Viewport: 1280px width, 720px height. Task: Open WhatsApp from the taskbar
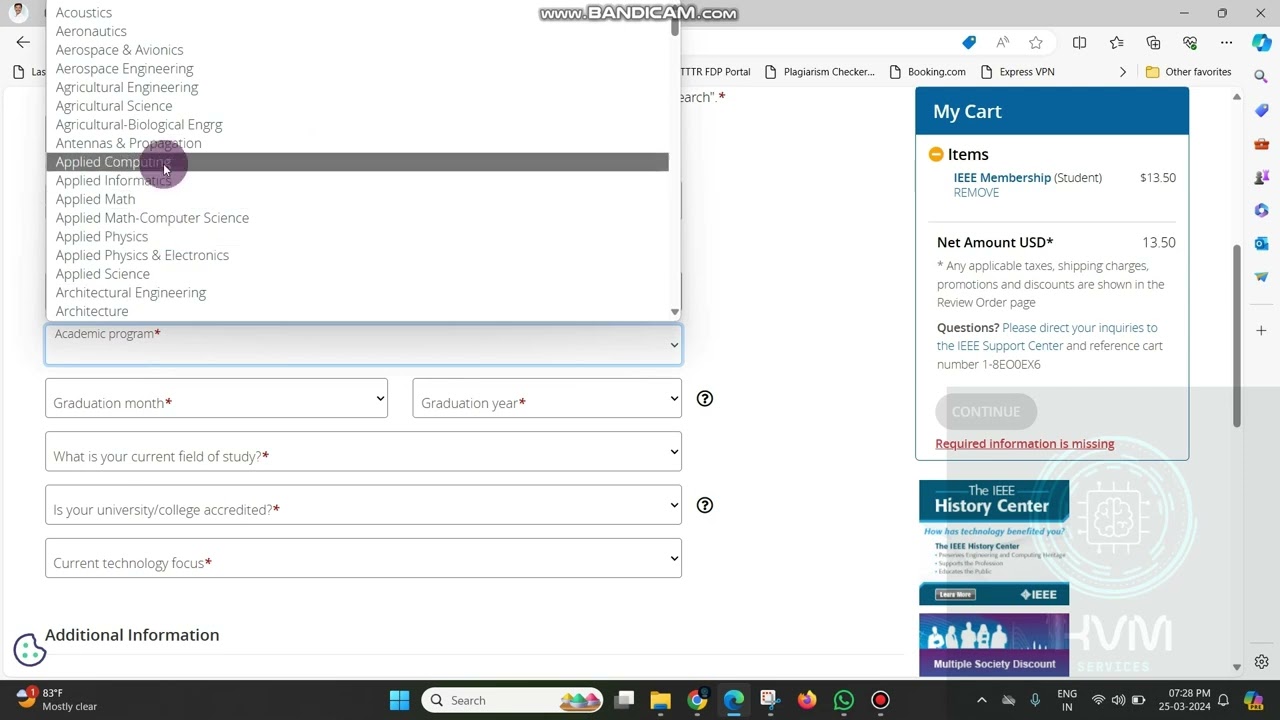point(843,700)
